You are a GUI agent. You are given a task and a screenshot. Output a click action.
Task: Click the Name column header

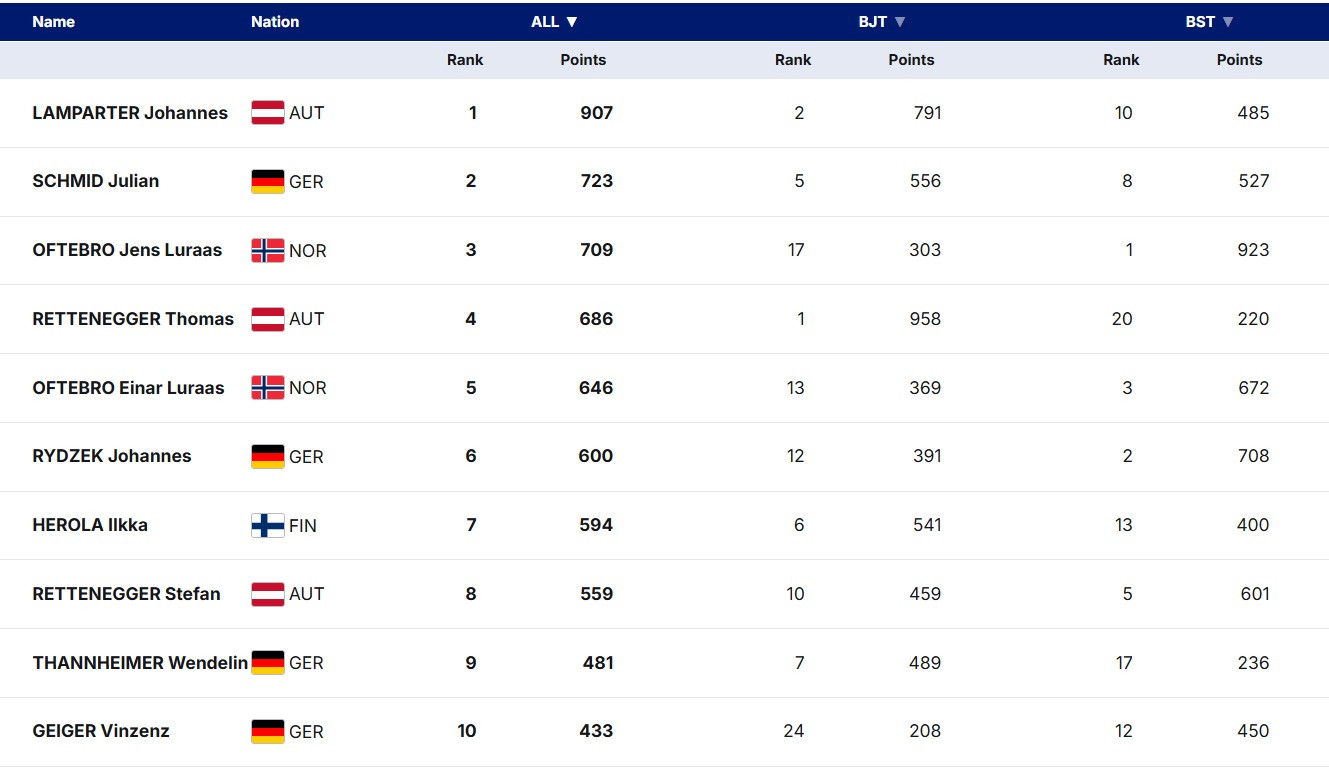pos(54,22)
